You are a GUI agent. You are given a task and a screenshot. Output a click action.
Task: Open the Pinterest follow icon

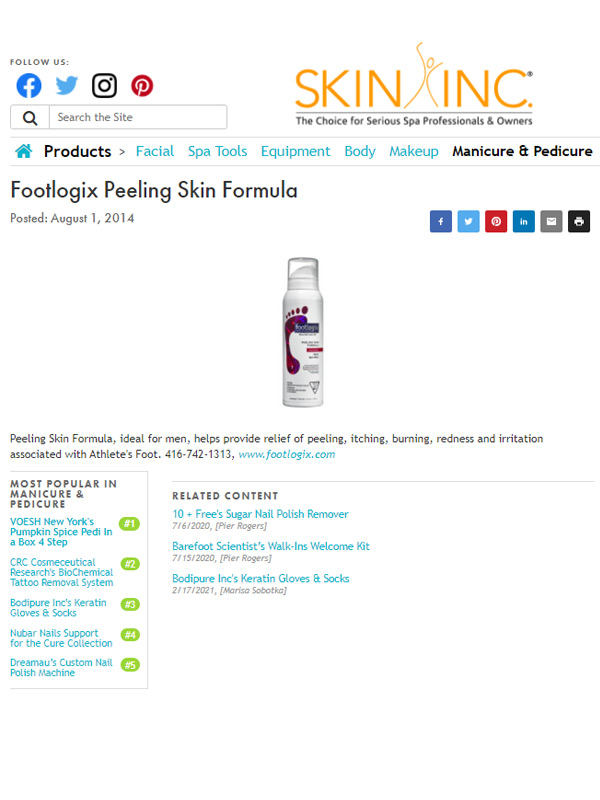(x=142, y=86)
